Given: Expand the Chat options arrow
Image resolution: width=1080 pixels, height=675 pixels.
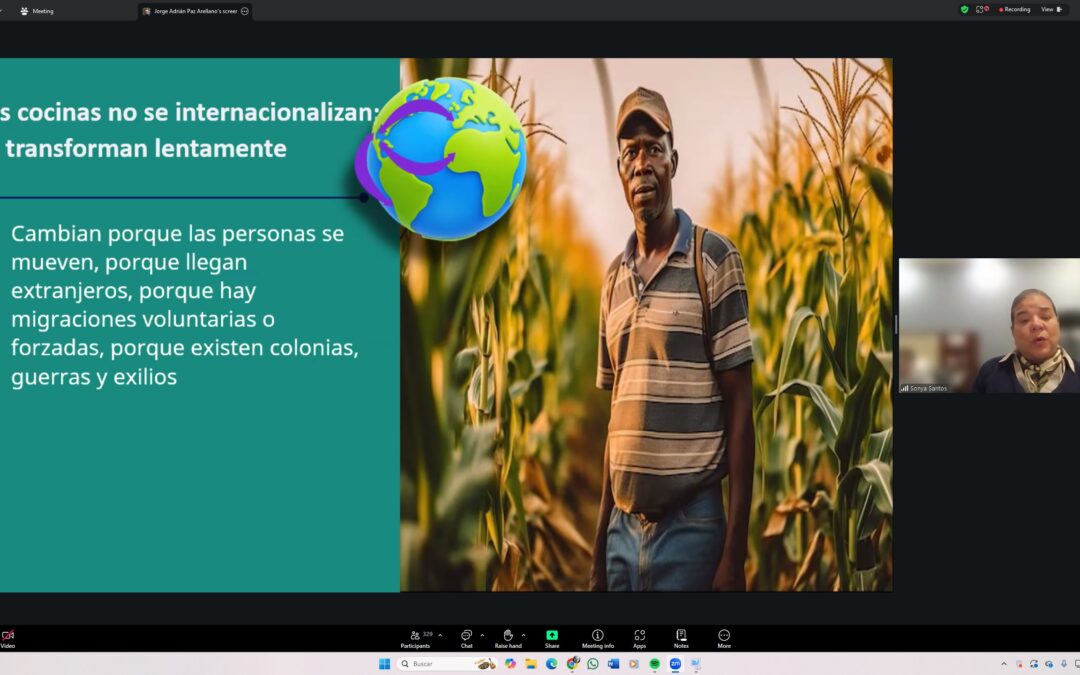Looking at the screenshot, I should tap(482, 635).
